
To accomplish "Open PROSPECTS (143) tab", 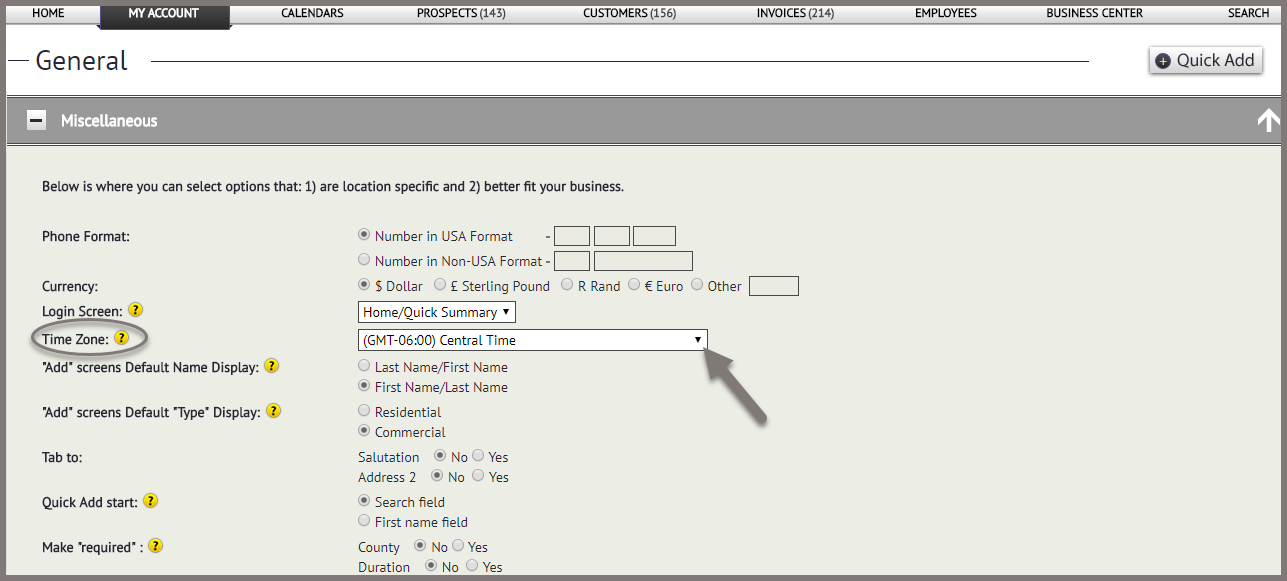I will pyautogui.click(x=462, y=13).
